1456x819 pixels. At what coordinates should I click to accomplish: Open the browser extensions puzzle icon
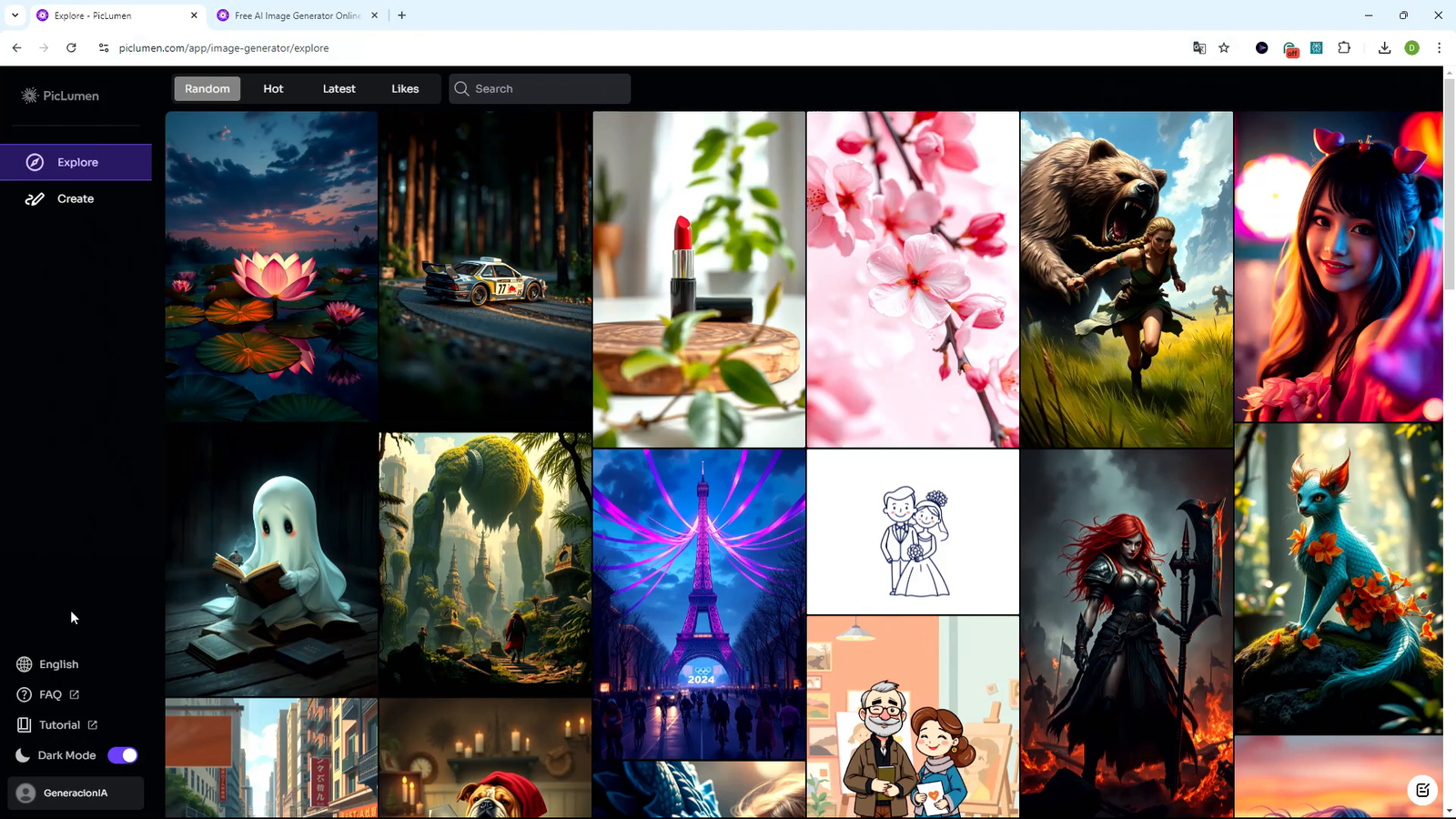(x=1344, y=48)
